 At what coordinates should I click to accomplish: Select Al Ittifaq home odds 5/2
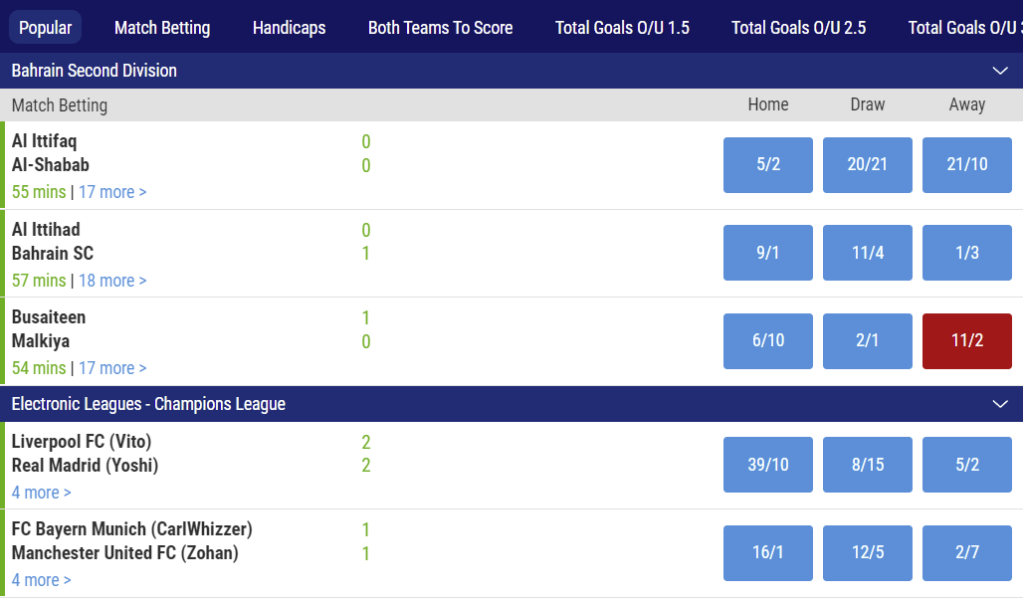(x=768, y=165)
